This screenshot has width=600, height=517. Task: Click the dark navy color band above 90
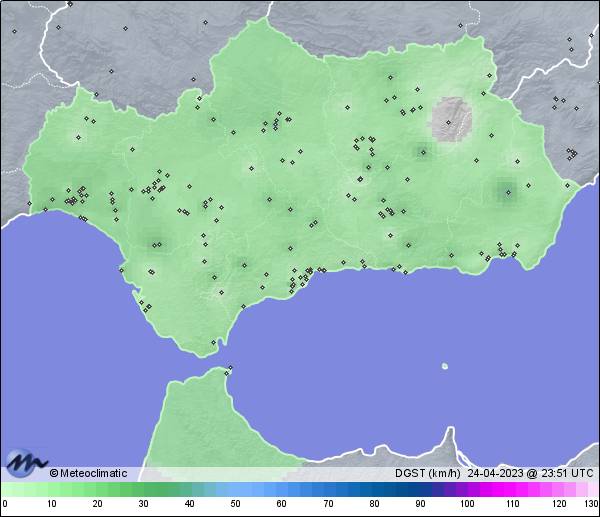point(420,489)
